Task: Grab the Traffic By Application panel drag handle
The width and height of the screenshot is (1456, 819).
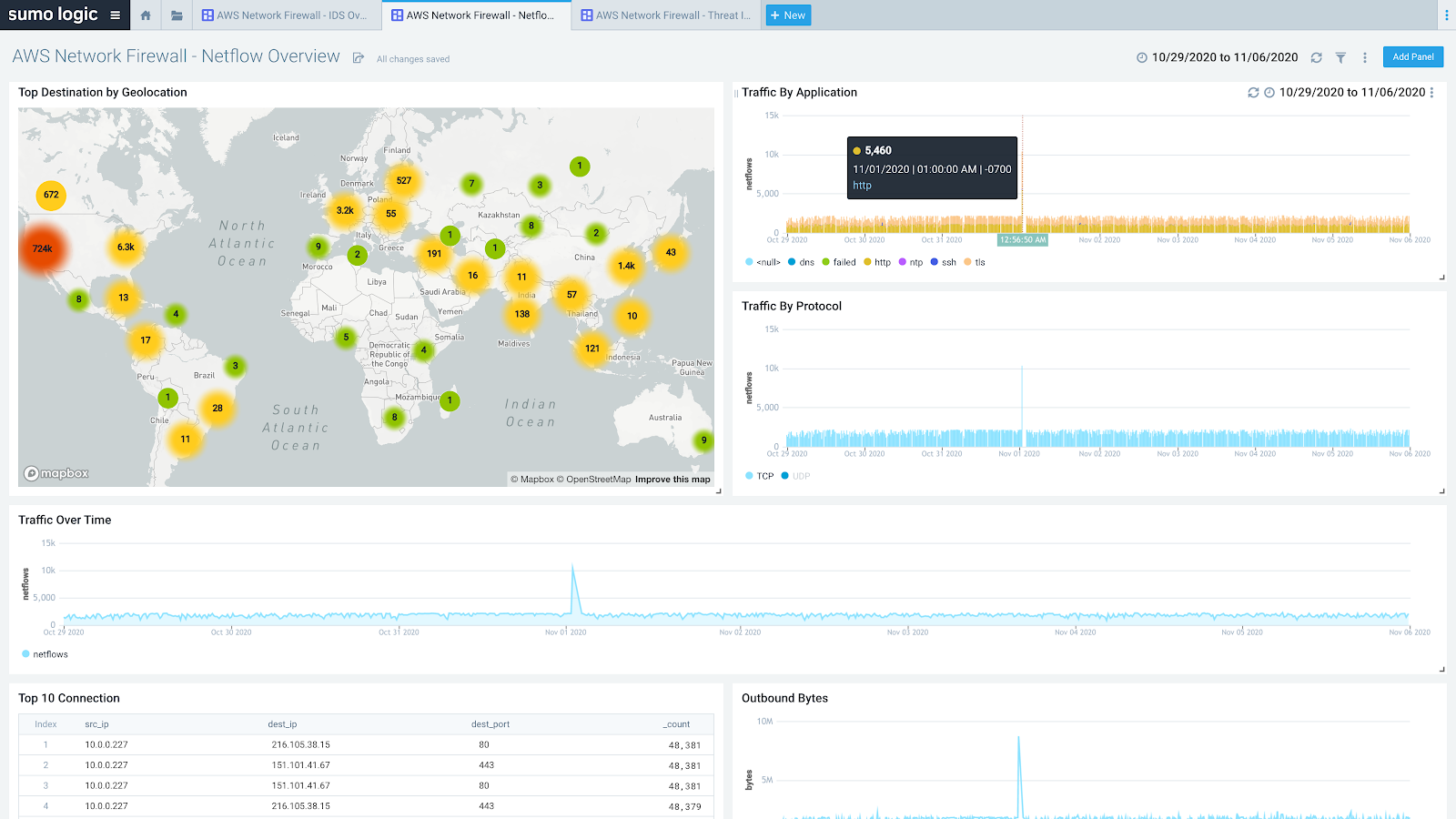Action: click(x=736, y=93)
